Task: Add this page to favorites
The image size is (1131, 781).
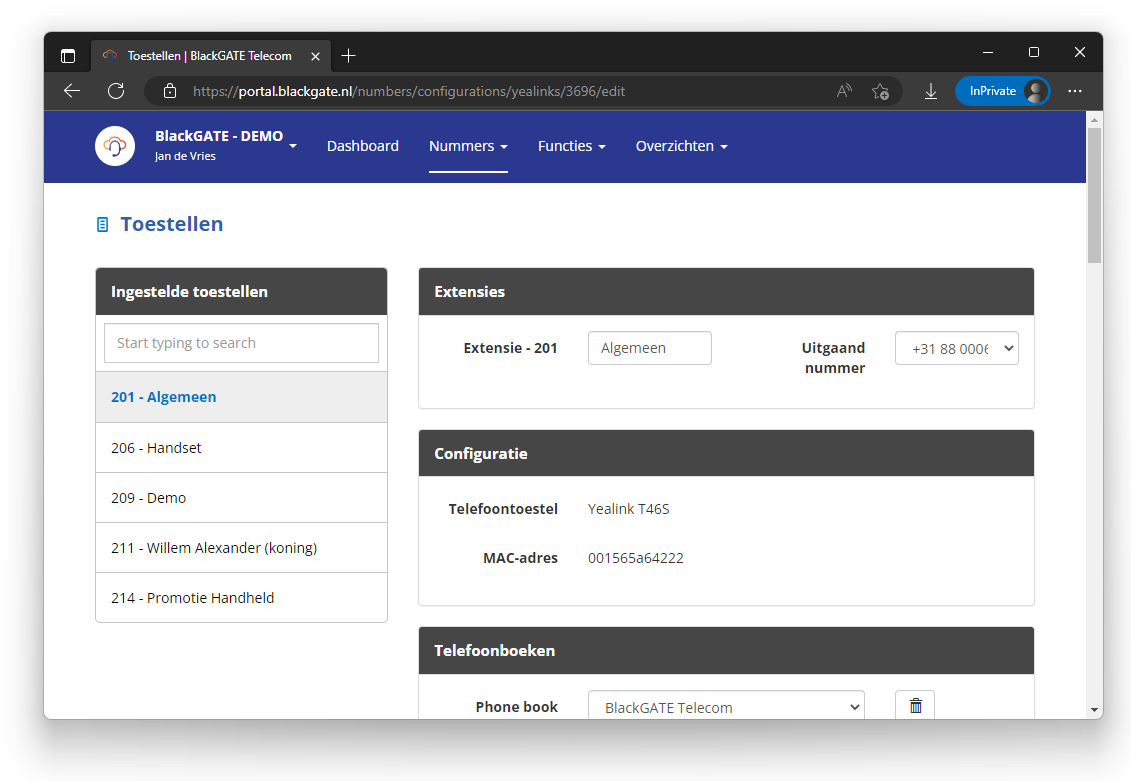Action: point(880,91)
